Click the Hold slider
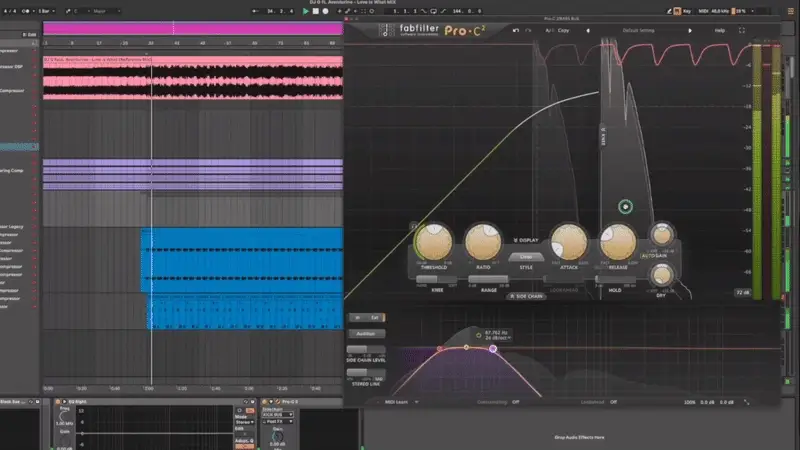The height and width of the screenshot is (450, 800). pyautogui.click(x=615, y=279)
